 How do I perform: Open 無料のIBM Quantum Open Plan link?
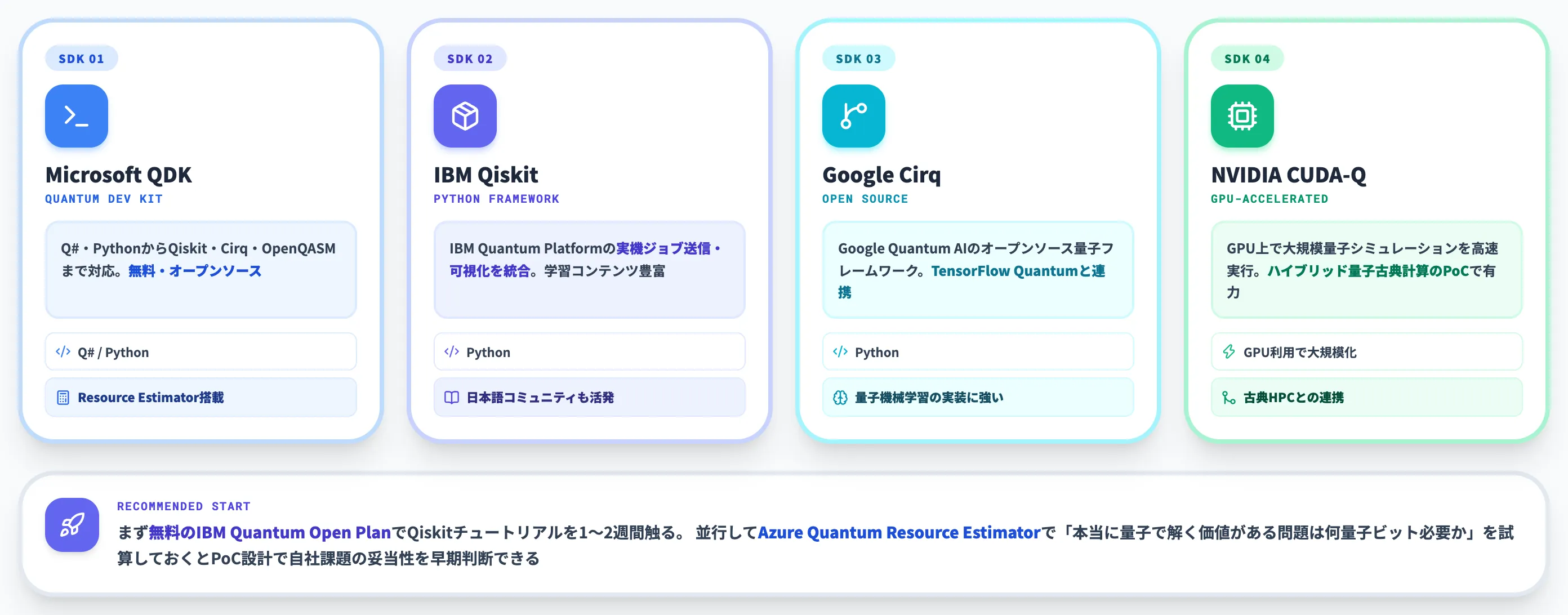coord(270,532)
